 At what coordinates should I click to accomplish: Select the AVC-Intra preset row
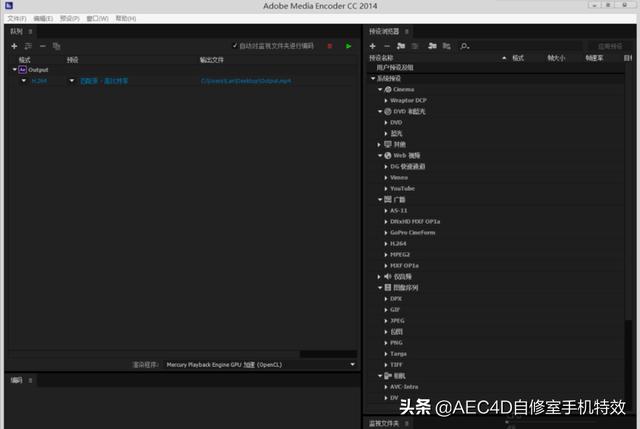click(x=404, y=387)
